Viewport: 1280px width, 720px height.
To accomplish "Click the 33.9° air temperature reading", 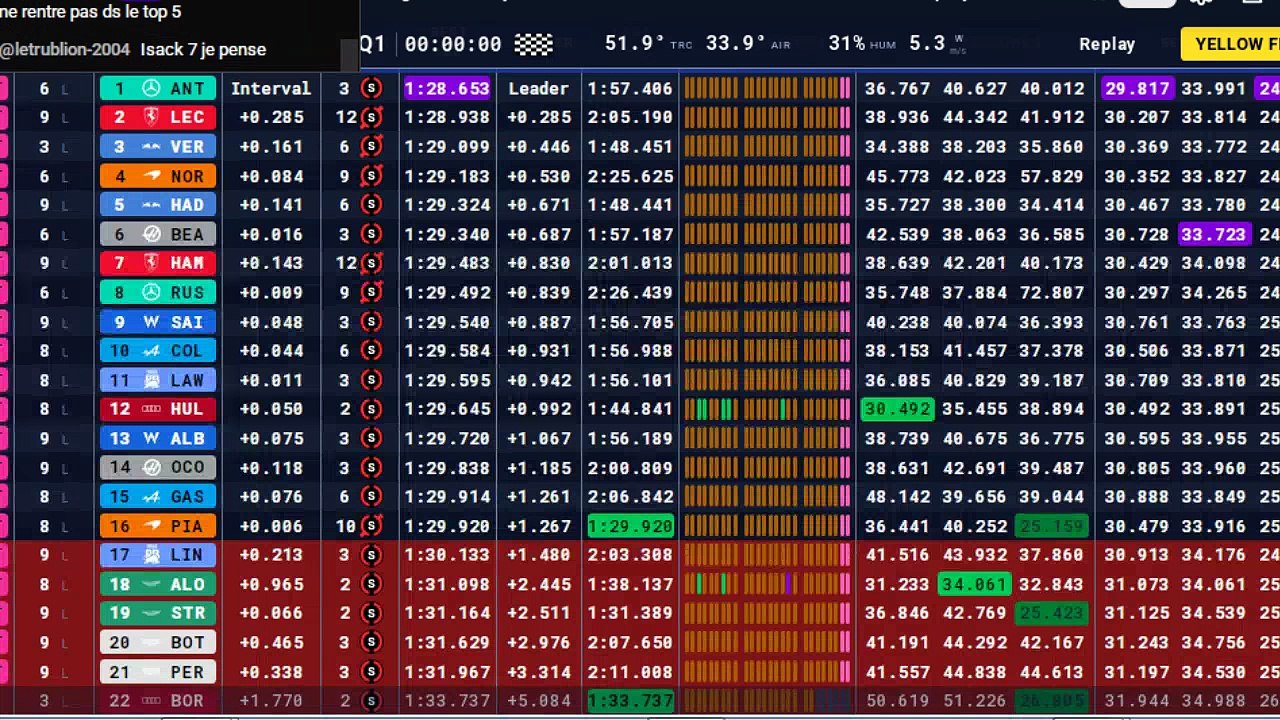I will [x=735, y=44].
